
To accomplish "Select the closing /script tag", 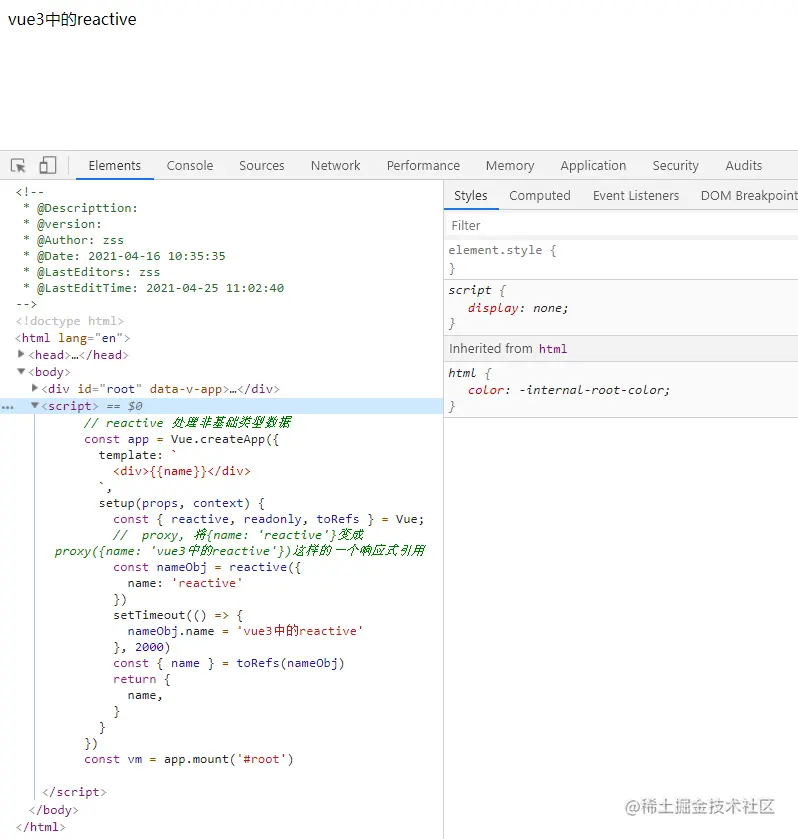I will pos(74,792).
